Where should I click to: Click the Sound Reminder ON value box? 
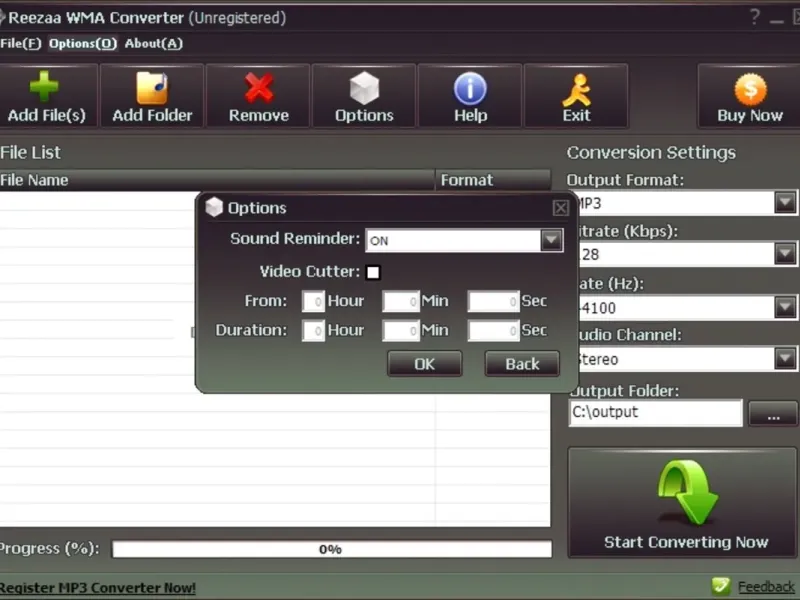point(453,240)
